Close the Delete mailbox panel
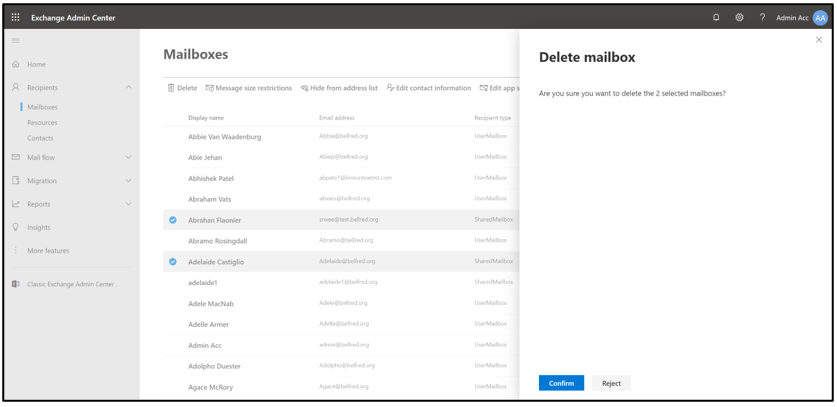Screen dimensions: 837x407 [819, 40]
